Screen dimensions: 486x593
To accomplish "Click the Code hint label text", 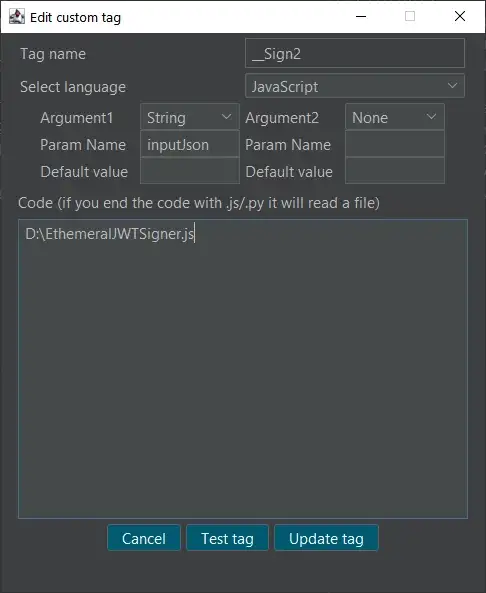I will tap(199, 203).
